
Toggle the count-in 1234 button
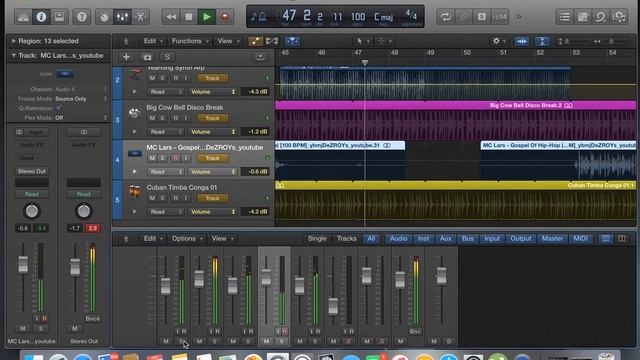pos(500,17)
